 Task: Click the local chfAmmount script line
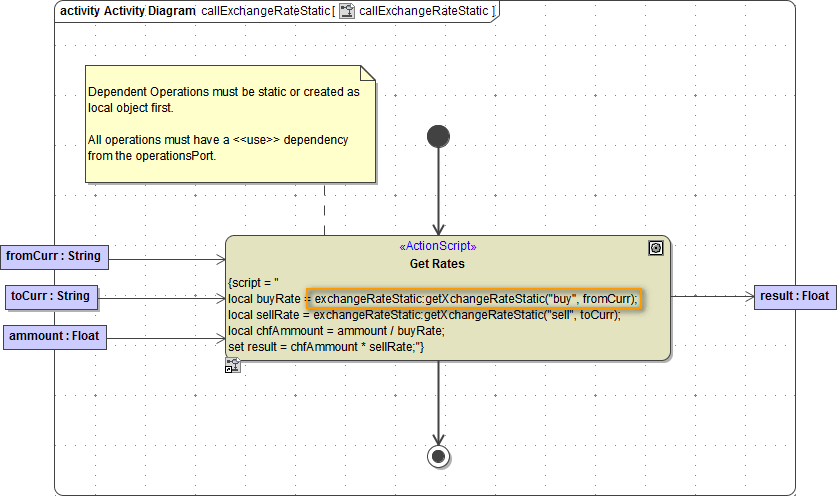tap(336, 331)
